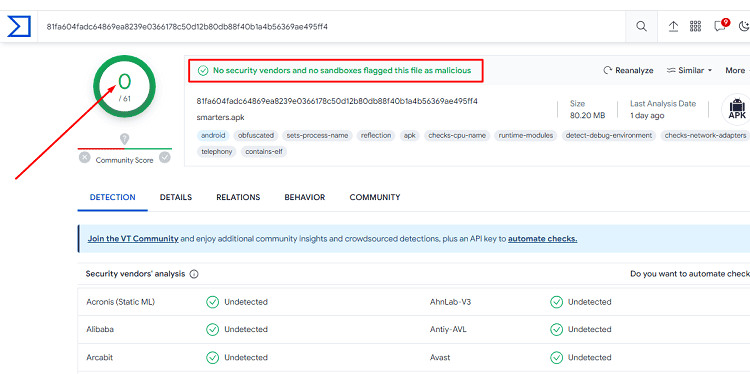Go to the BEHAVIOR tab
The width and height of the screenshot is (750, 374).
[305, 197]
